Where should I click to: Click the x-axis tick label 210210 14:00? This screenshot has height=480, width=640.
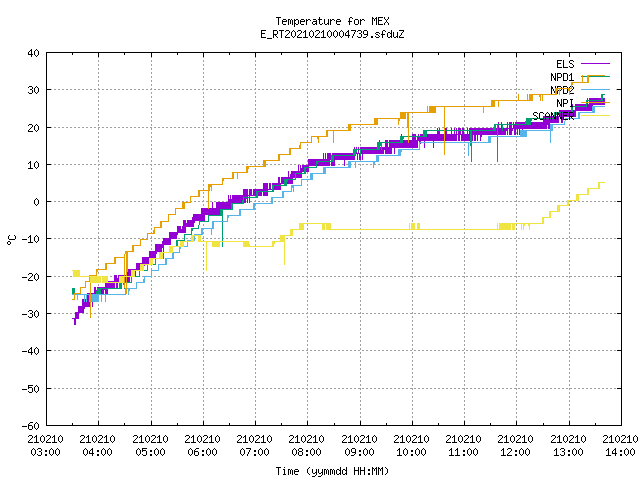[620, 445]
